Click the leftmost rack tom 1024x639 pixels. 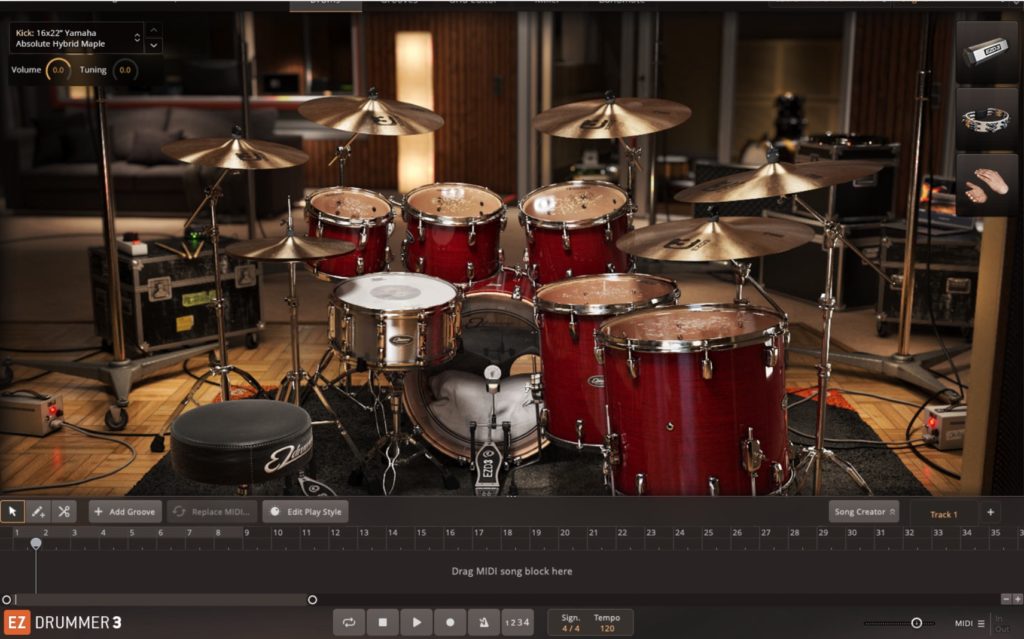349,232
